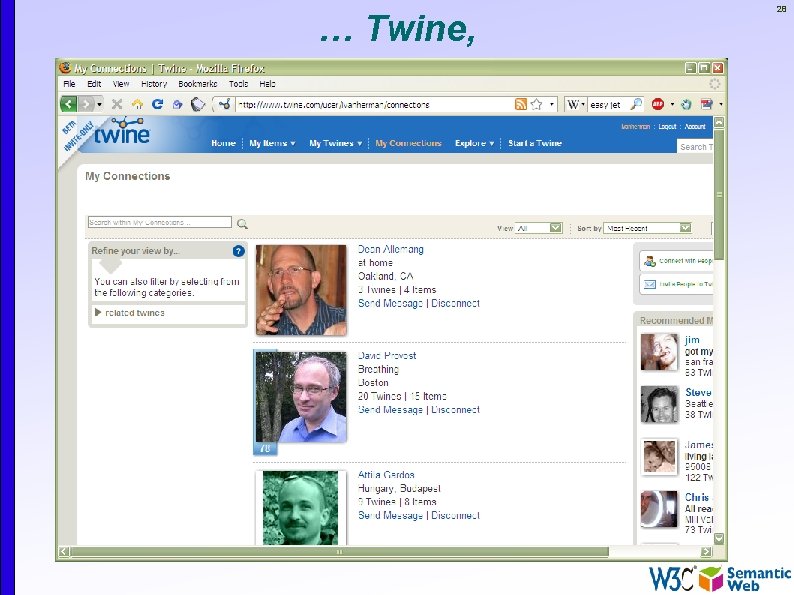Click the horizontal scrollbar right arrow

point(706,551)
